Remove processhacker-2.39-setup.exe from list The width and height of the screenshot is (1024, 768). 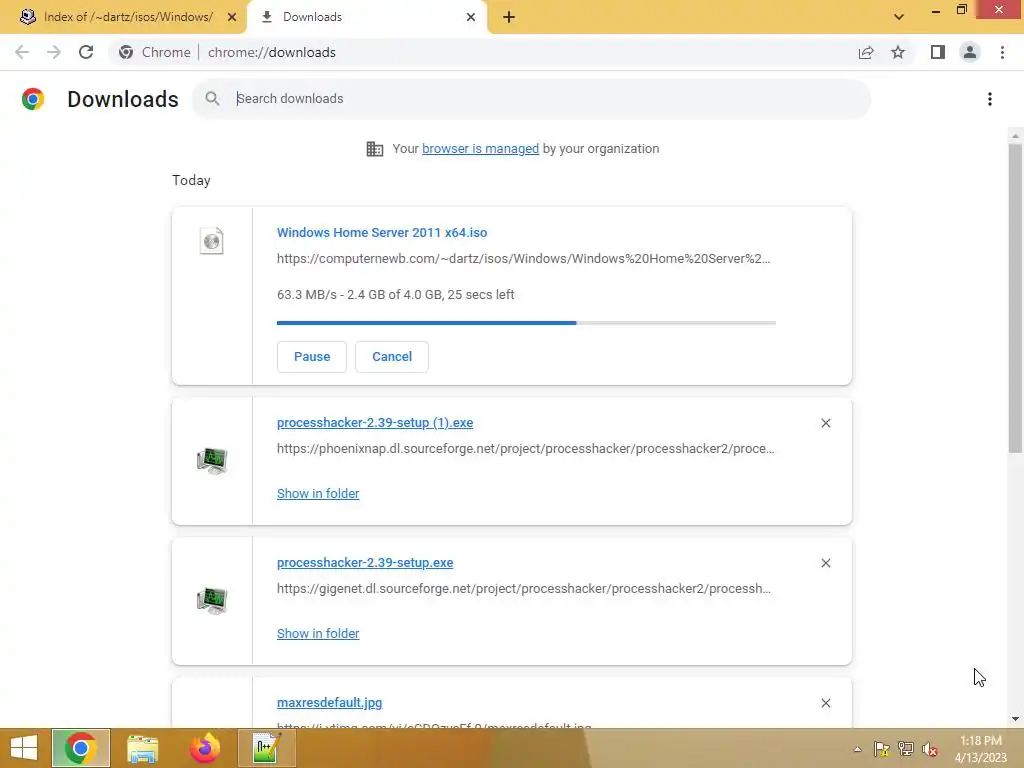(825, 563)
